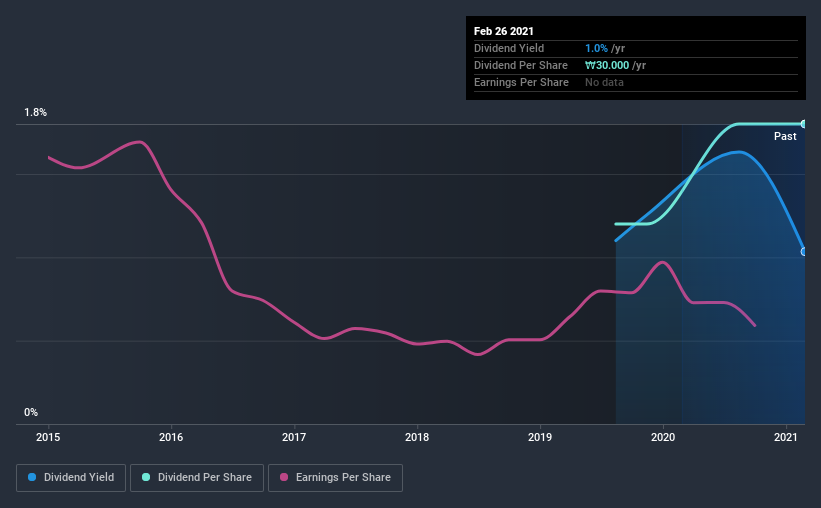This screenshot has height=508, width=821.
Task: Select the 2019 x-axis year label
Action: coord(540,437)
